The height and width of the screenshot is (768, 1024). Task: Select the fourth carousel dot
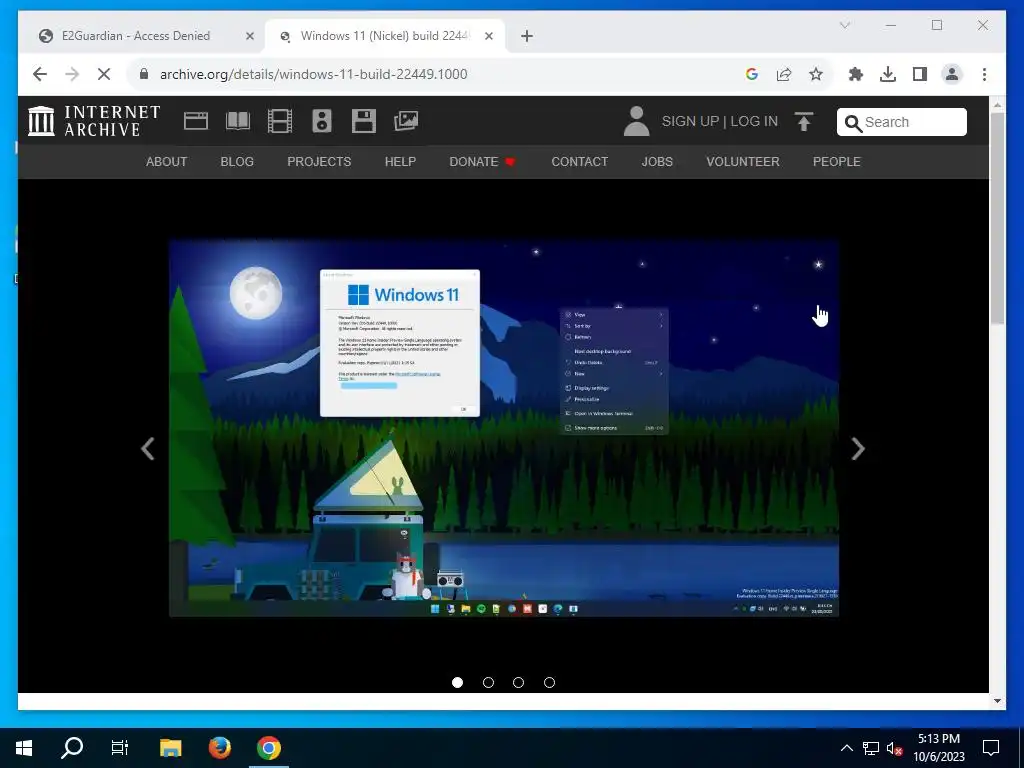click(x=549, y=682)
